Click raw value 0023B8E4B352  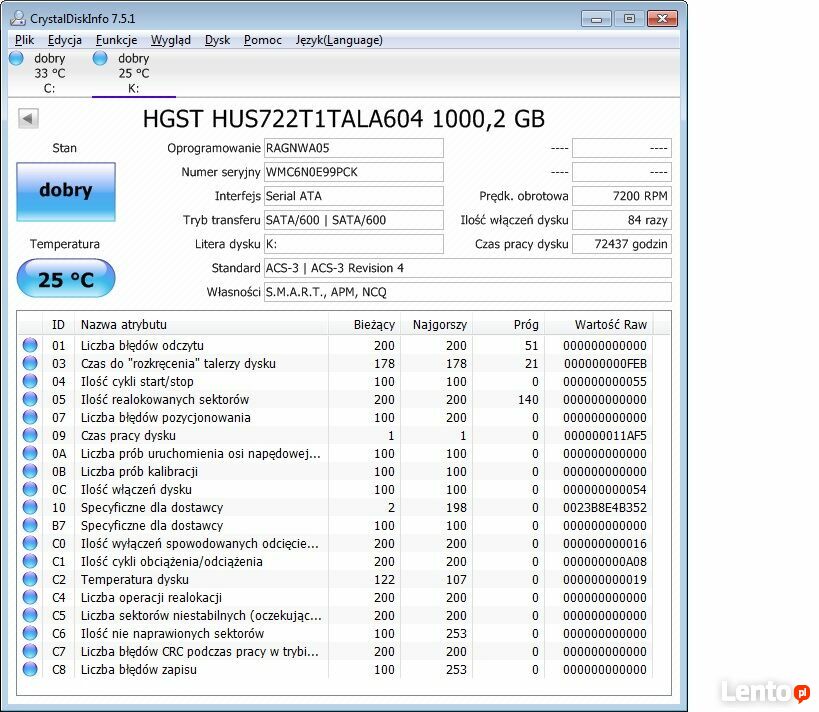[x=605, y=507]
